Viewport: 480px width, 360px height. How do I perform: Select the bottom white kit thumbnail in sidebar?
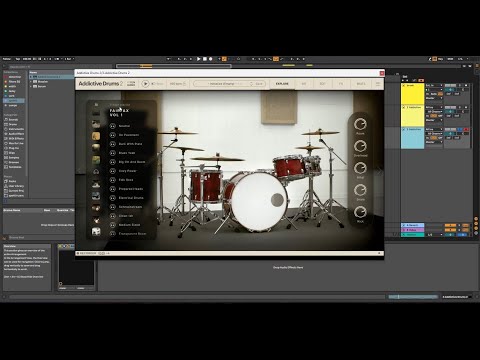96,231
